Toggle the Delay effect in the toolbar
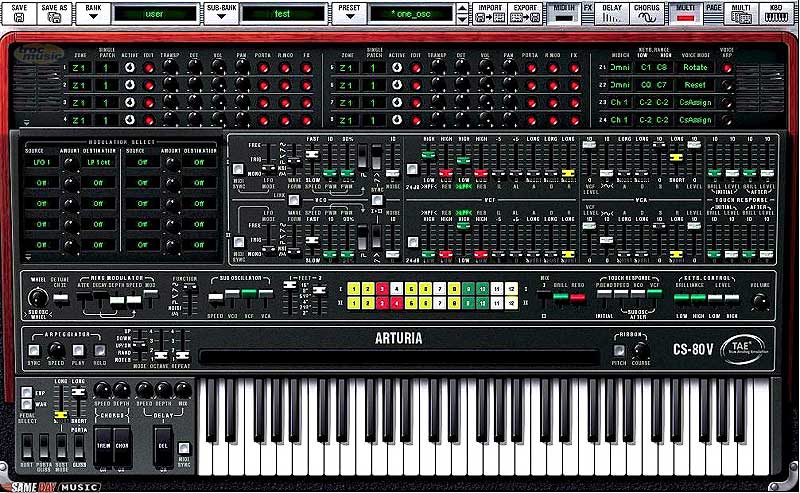800x493 pixels. 612,14
